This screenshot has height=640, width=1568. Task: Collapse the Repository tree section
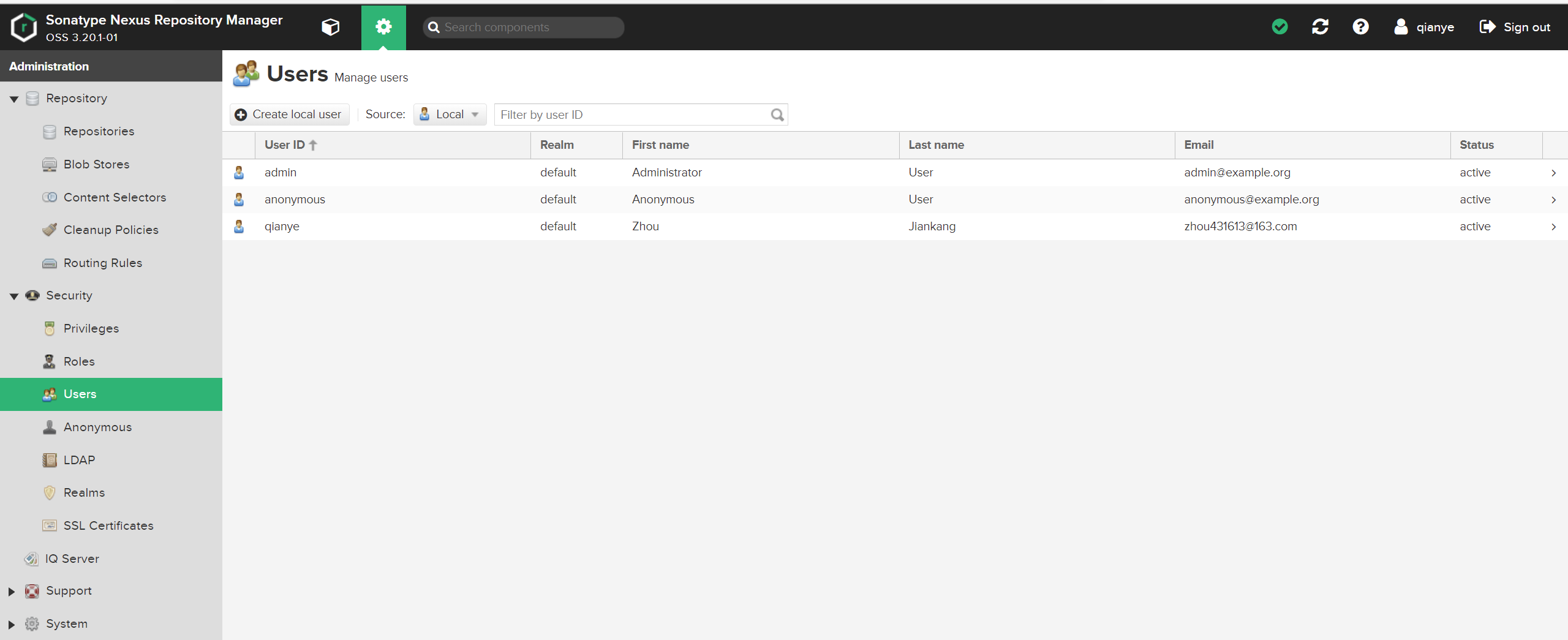13,99
